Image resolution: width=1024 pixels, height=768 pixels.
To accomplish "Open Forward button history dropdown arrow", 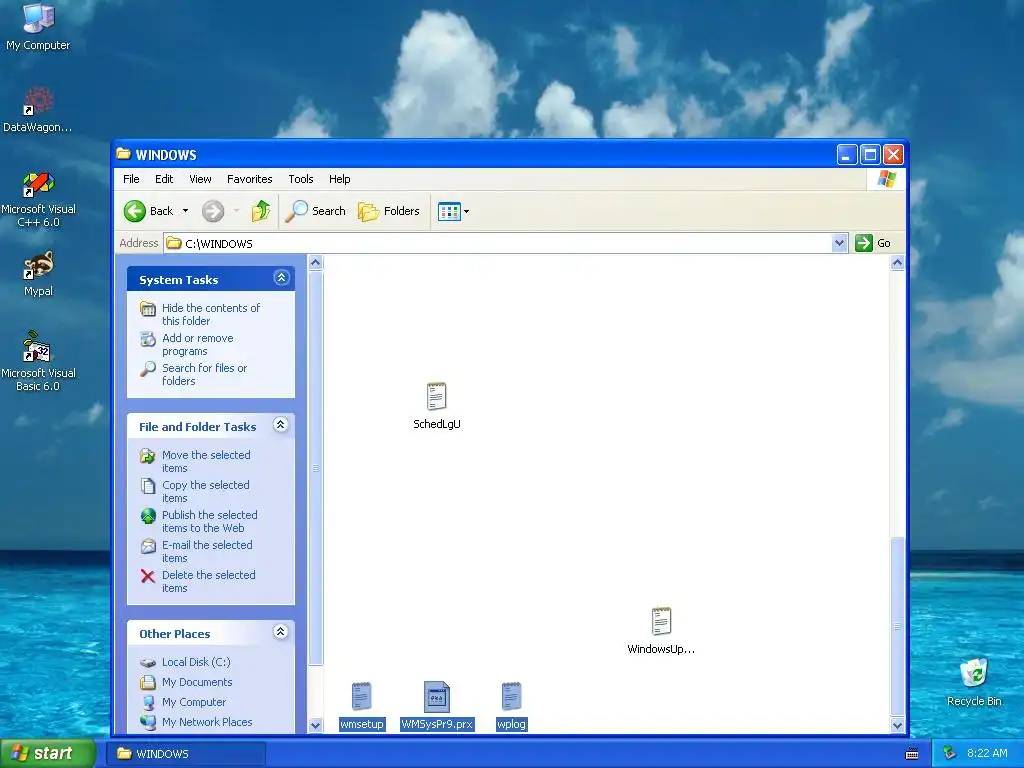I will click(236, 211).
